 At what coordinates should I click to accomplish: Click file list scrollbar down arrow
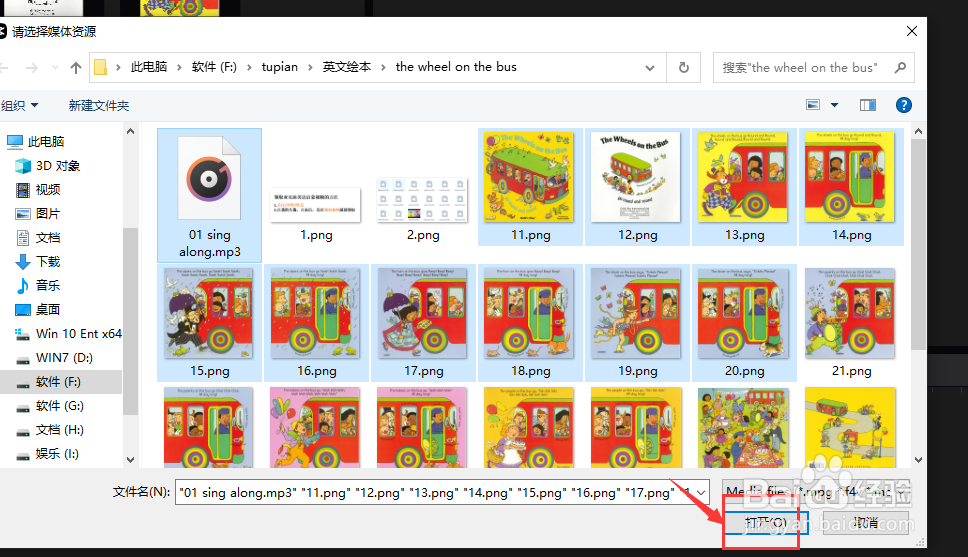(x=918, y=459)
